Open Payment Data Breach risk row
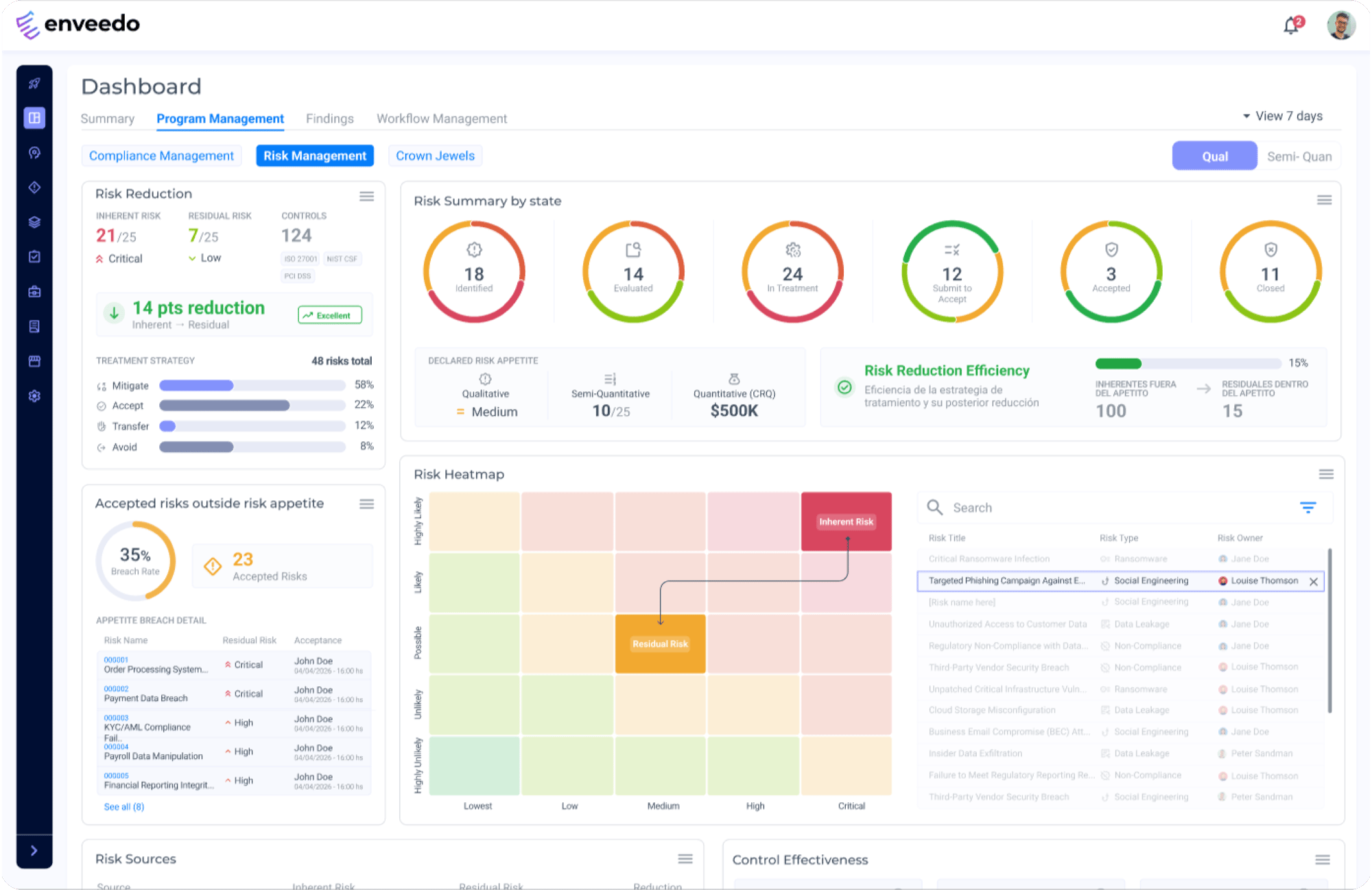 234,694
